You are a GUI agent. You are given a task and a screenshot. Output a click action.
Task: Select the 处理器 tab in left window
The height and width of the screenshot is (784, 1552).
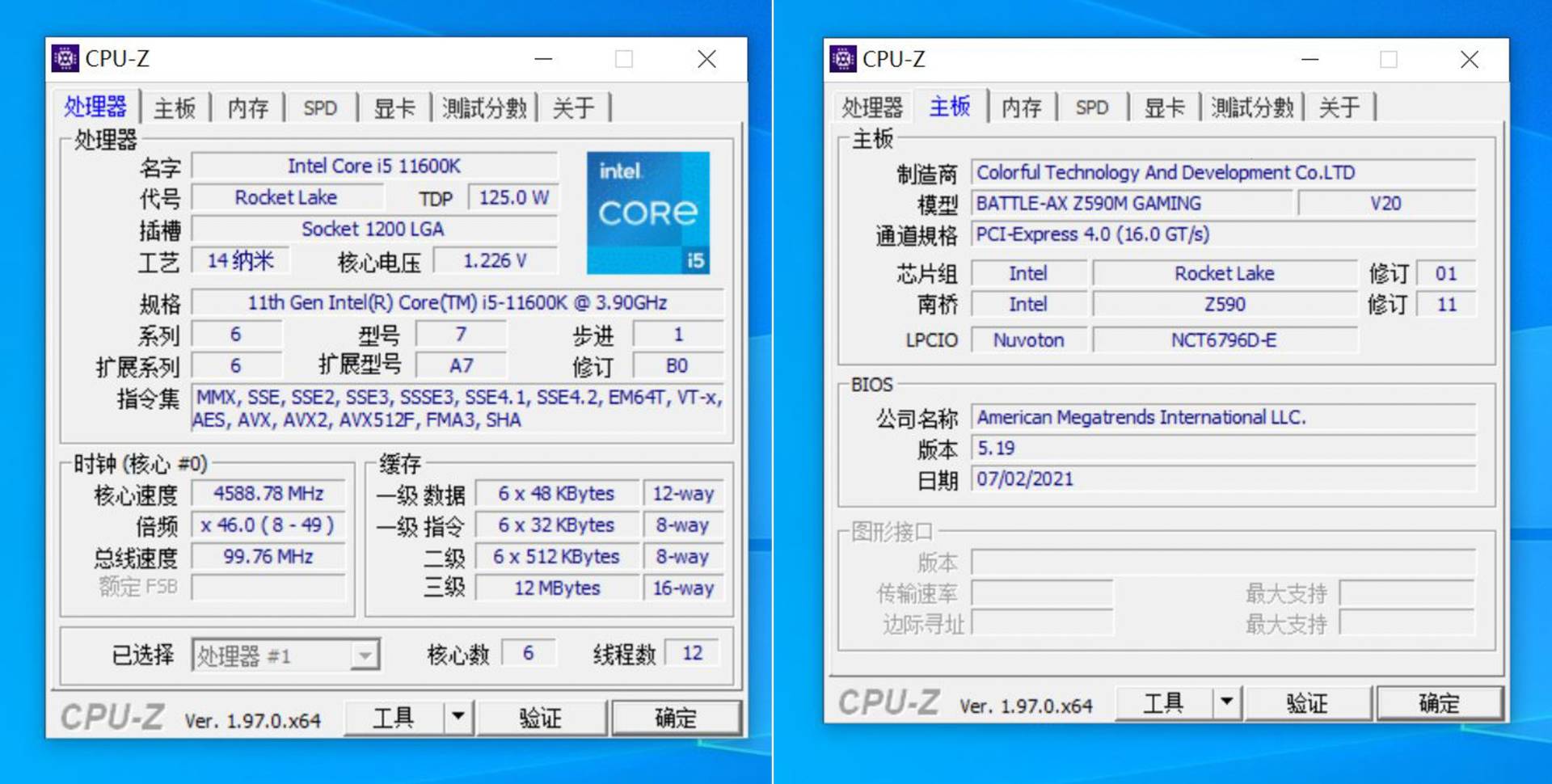[95, 106]
